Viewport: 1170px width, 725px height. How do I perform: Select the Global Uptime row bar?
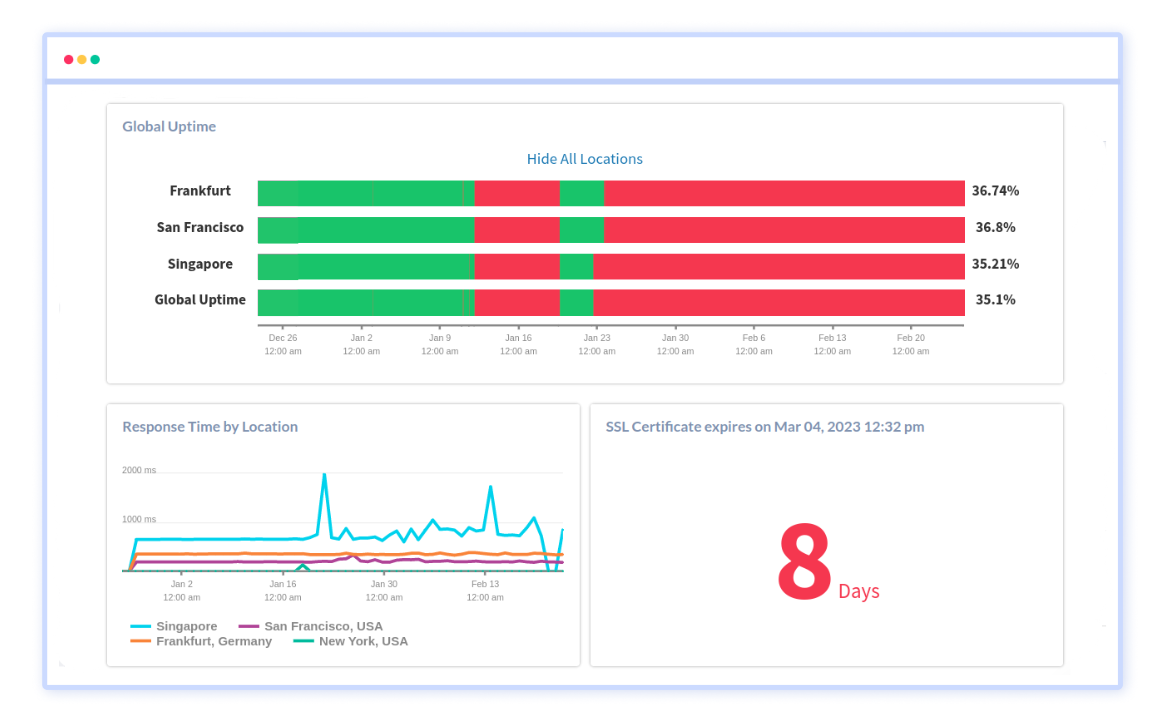coord(611,302)
